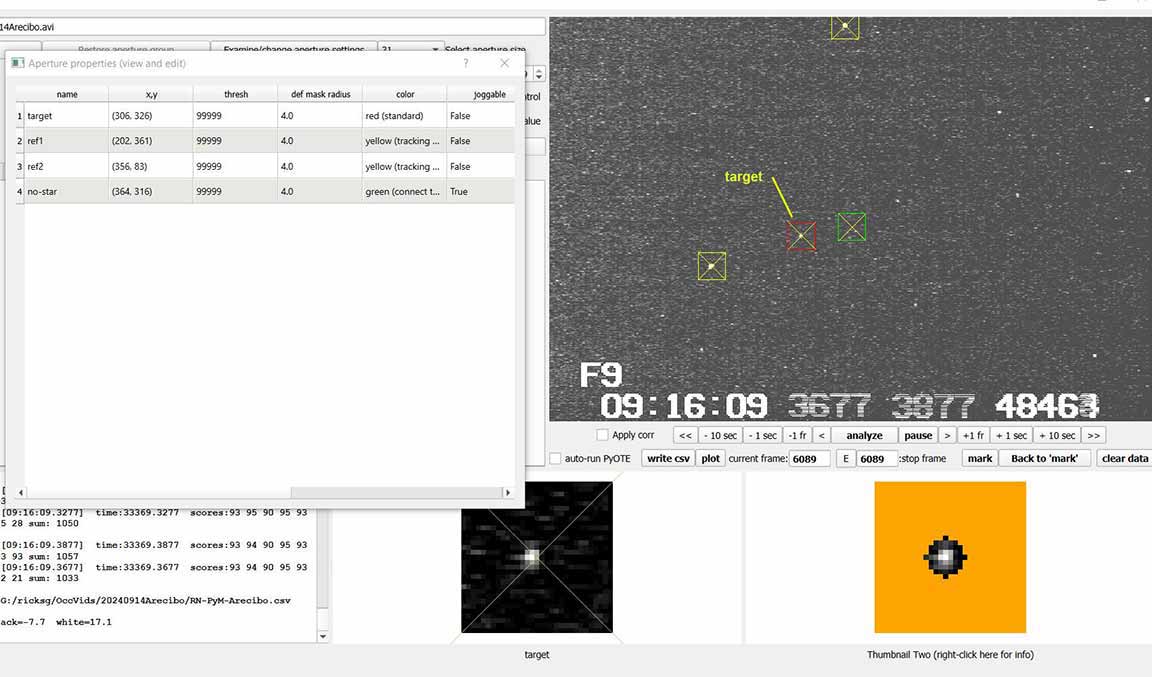The width and height of the screenshot is (1152, 677).
Task: Advance one frame with +1 fr
Action: [x=973, y=435]
